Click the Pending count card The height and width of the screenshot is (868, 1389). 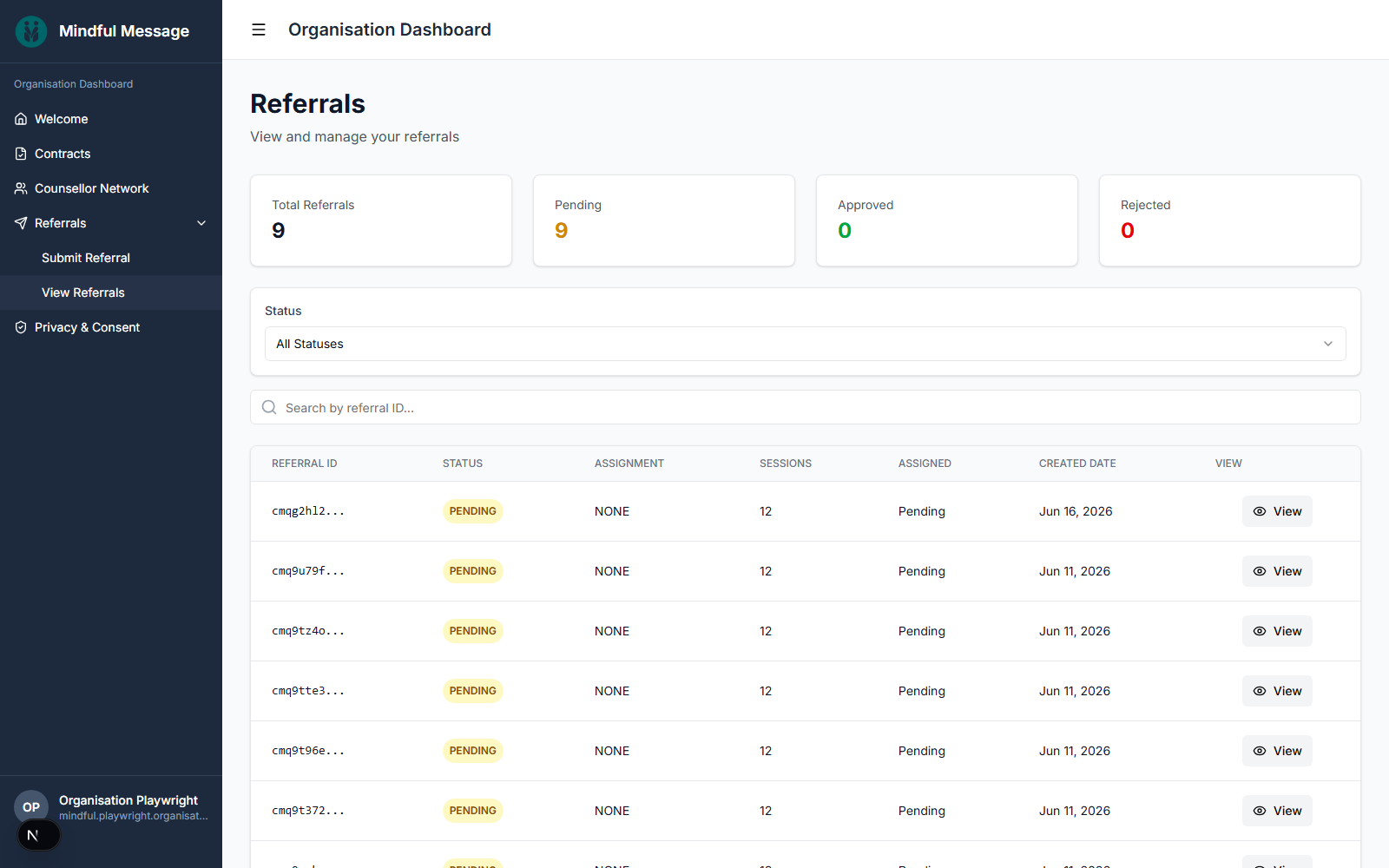point(664,220)
